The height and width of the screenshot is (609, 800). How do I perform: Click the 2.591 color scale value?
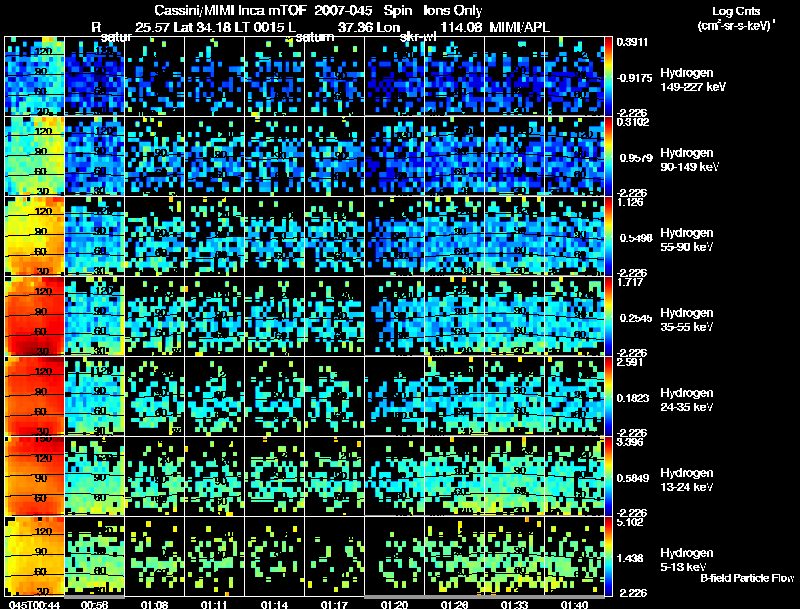pyautogui.click(x=629, y=362)
